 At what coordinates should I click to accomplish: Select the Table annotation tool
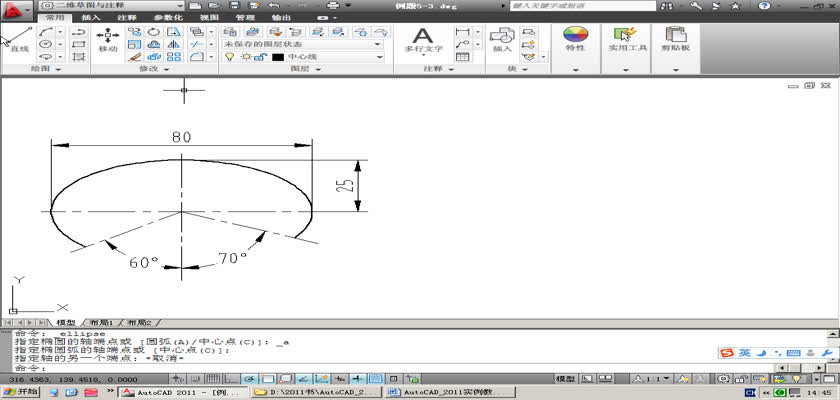(x=463, y=57)
